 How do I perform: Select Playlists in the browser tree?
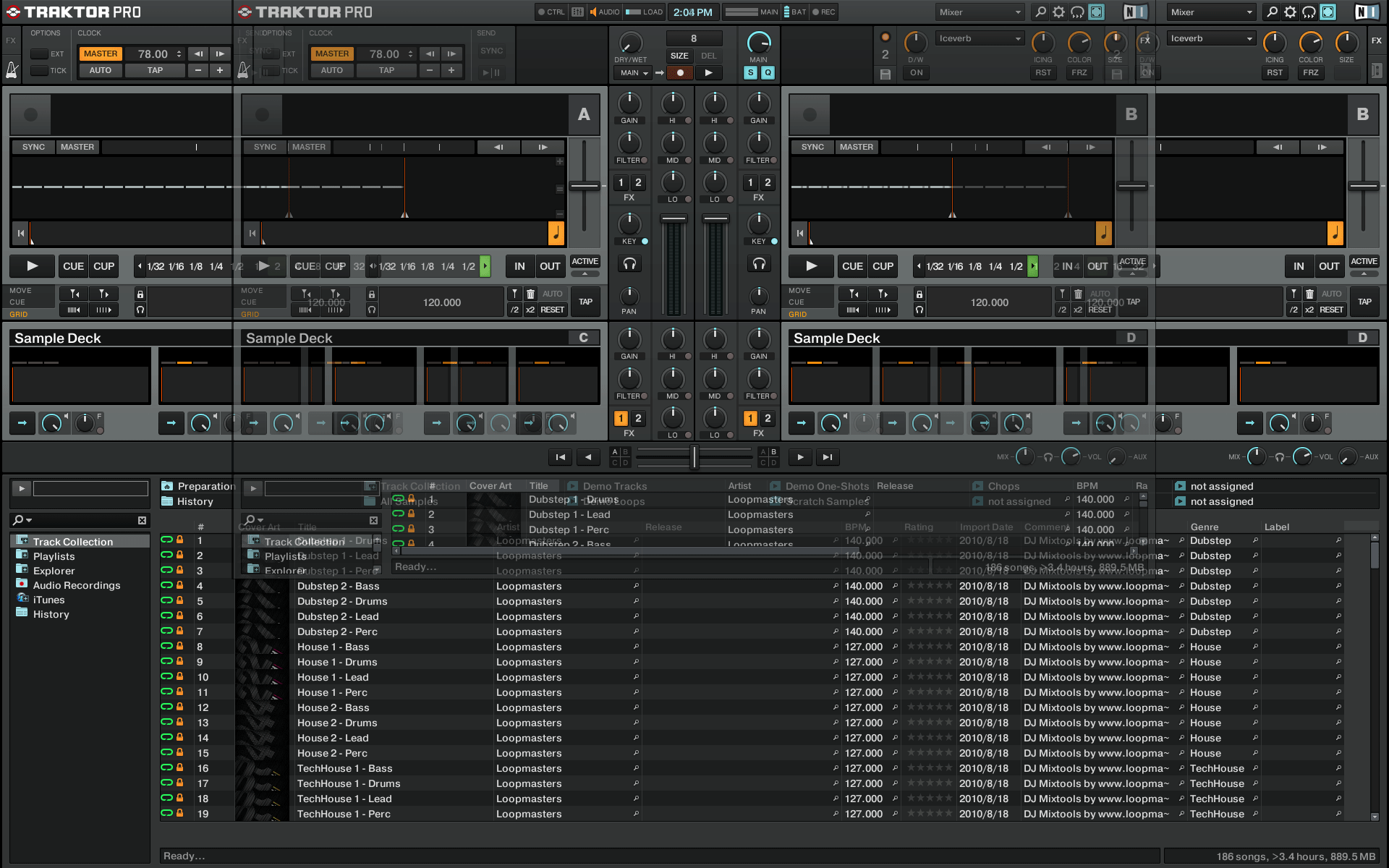click(54, 556)
